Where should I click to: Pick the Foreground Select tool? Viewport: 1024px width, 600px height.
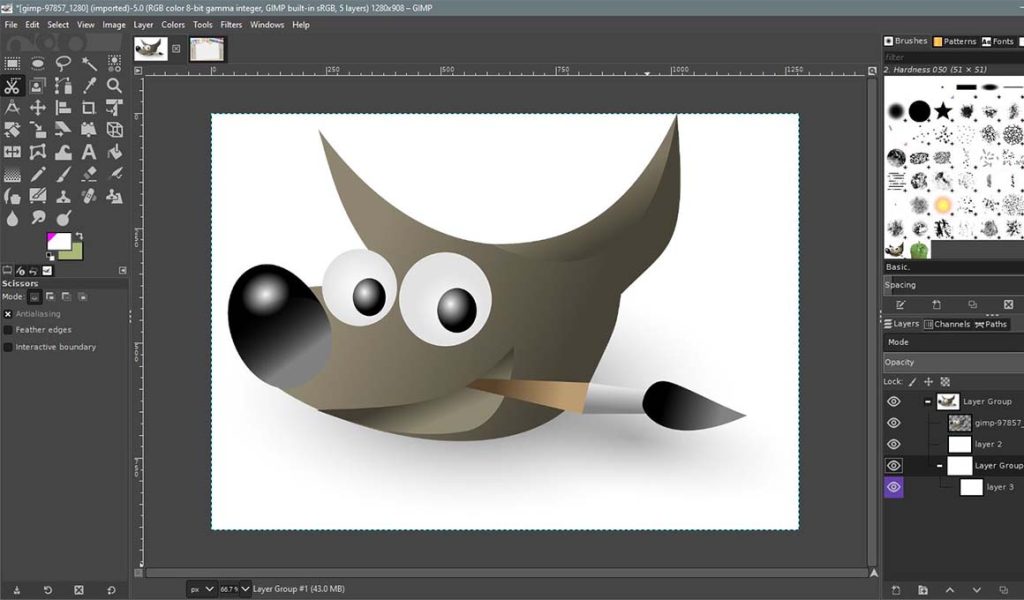[x=38, y=86]
